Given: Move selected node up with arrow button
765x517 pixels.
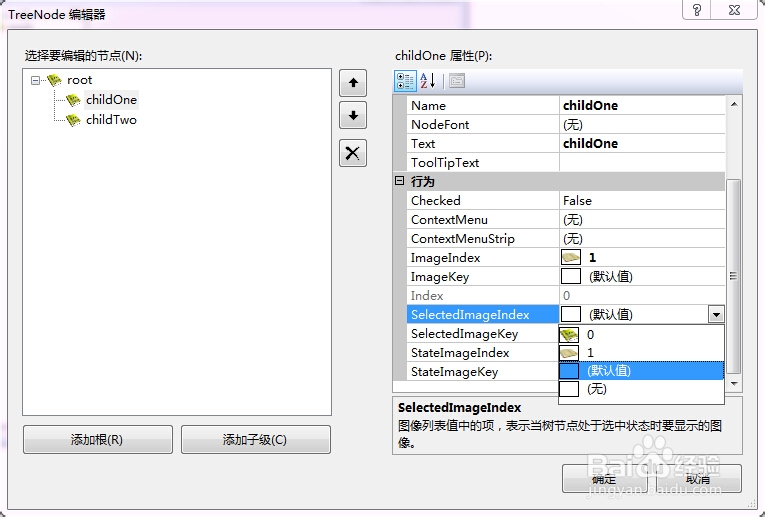Looking at the screenshot, I should (x=353, y=83).
